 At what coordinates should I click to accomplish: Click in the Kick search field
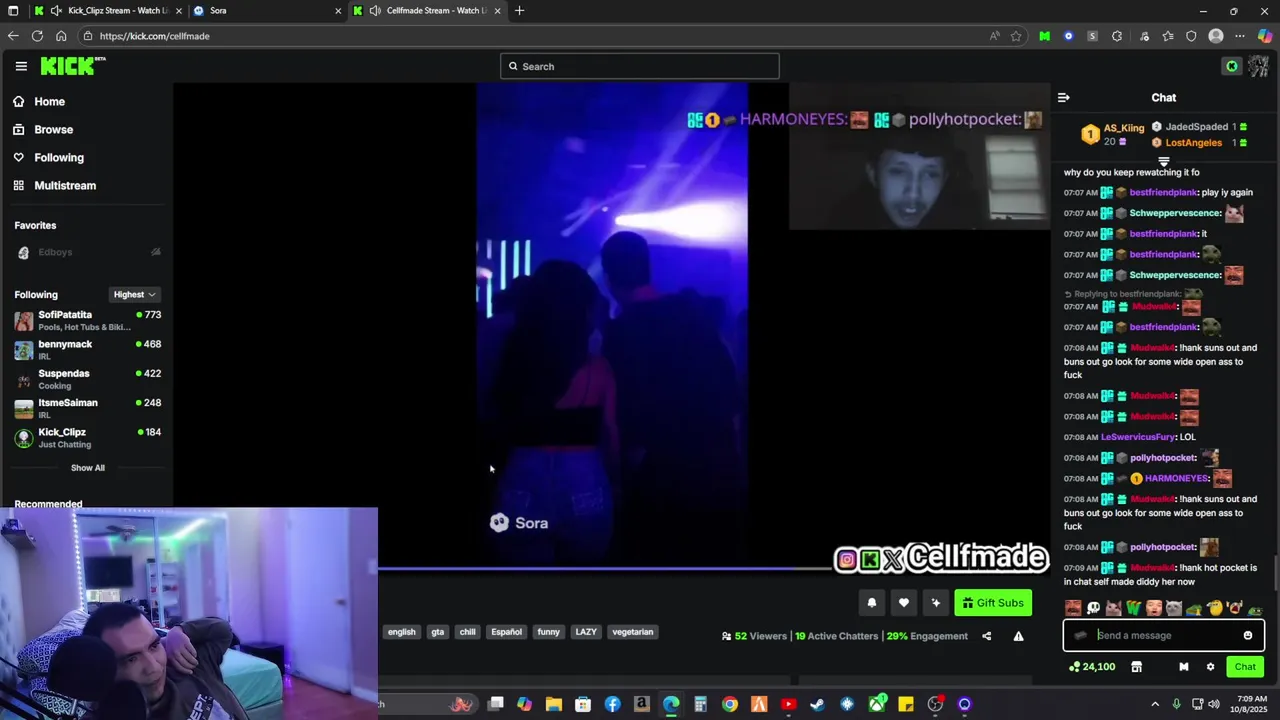640,67
